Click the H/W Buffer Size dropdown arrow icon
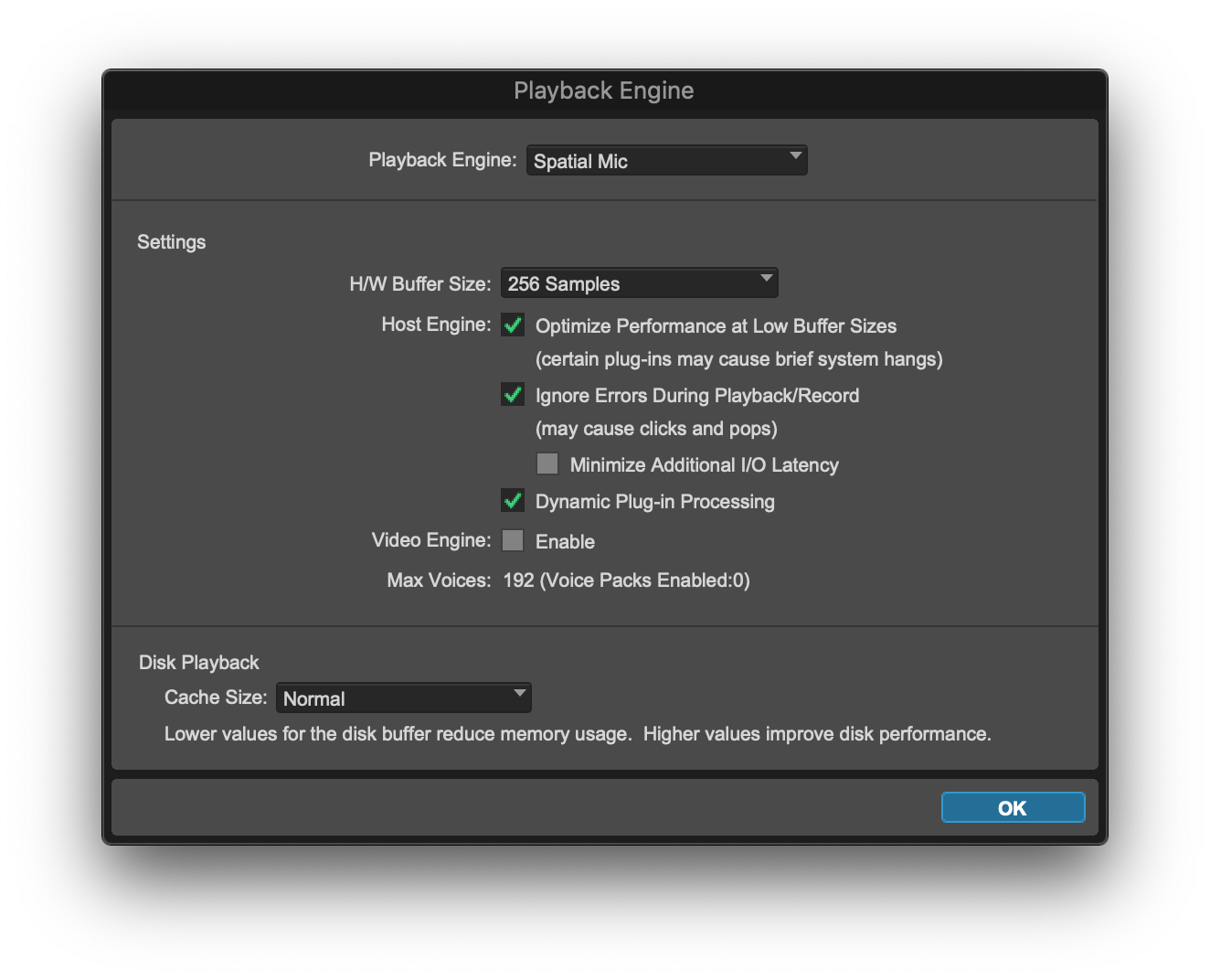Viewport: 1210px width, 980px height. tap(765, 282)
